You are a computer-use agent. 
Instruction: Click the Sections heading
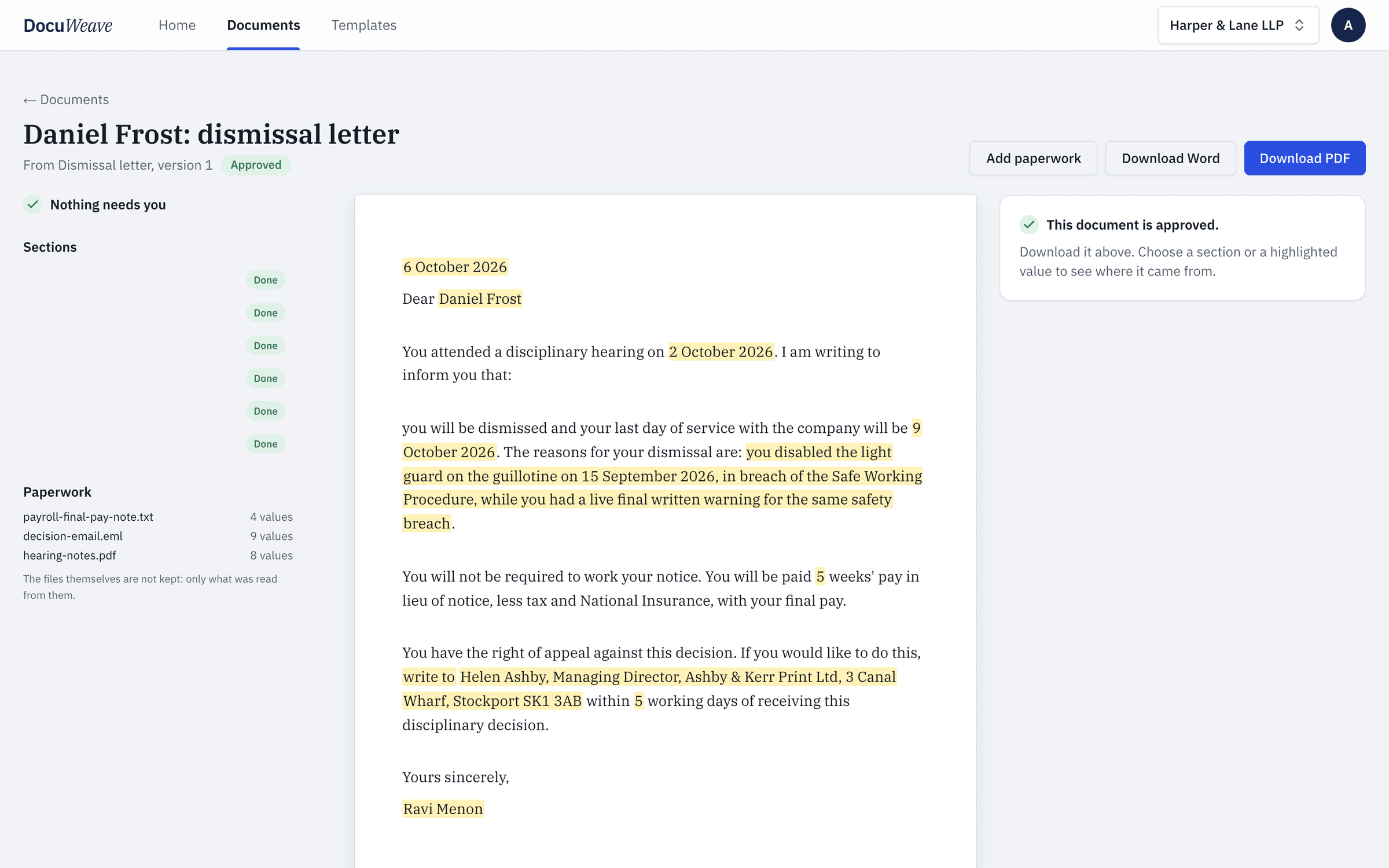click(50, 247)
